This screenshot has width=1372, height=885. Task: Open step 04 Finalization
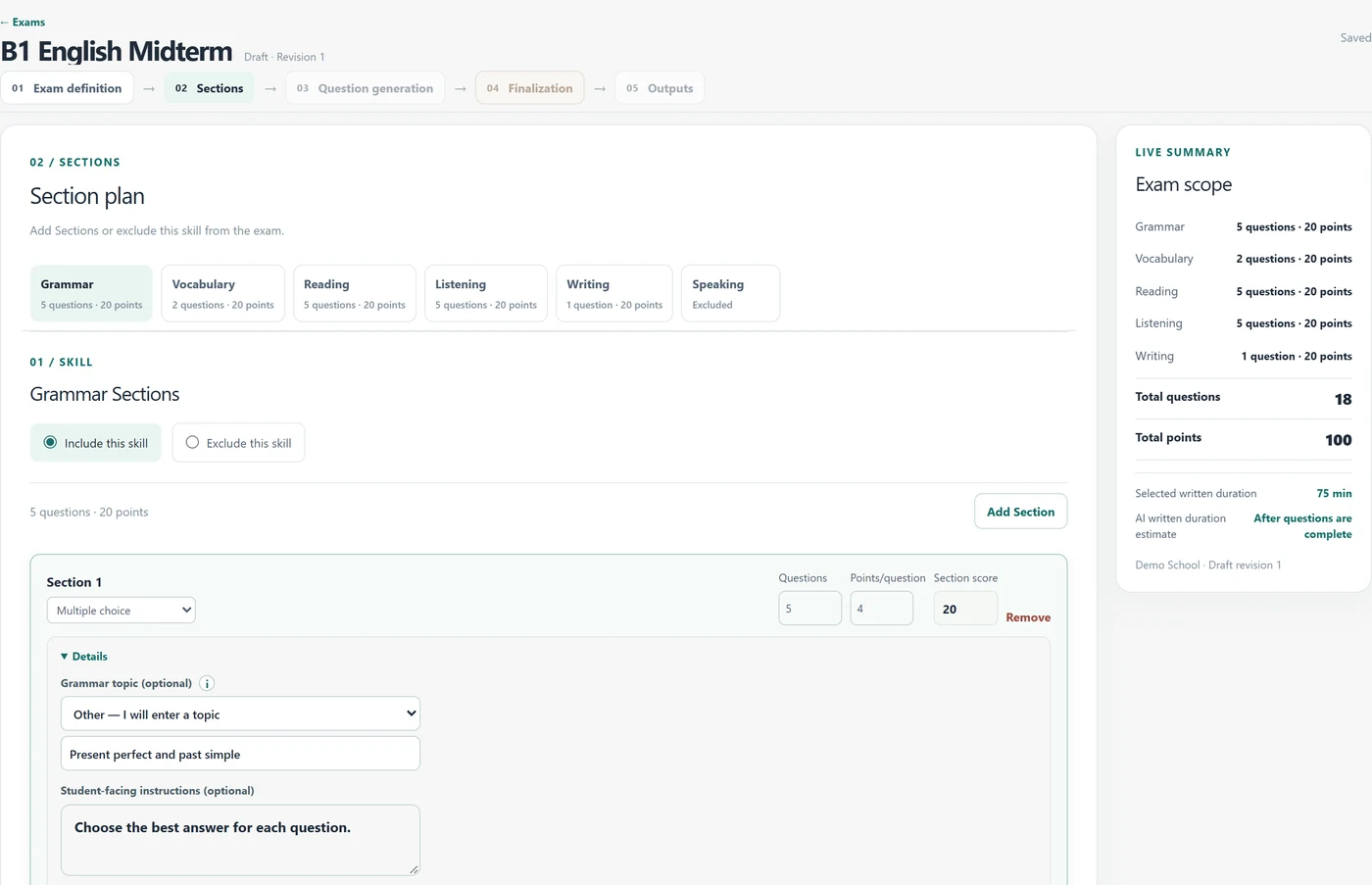coord(530,88)
